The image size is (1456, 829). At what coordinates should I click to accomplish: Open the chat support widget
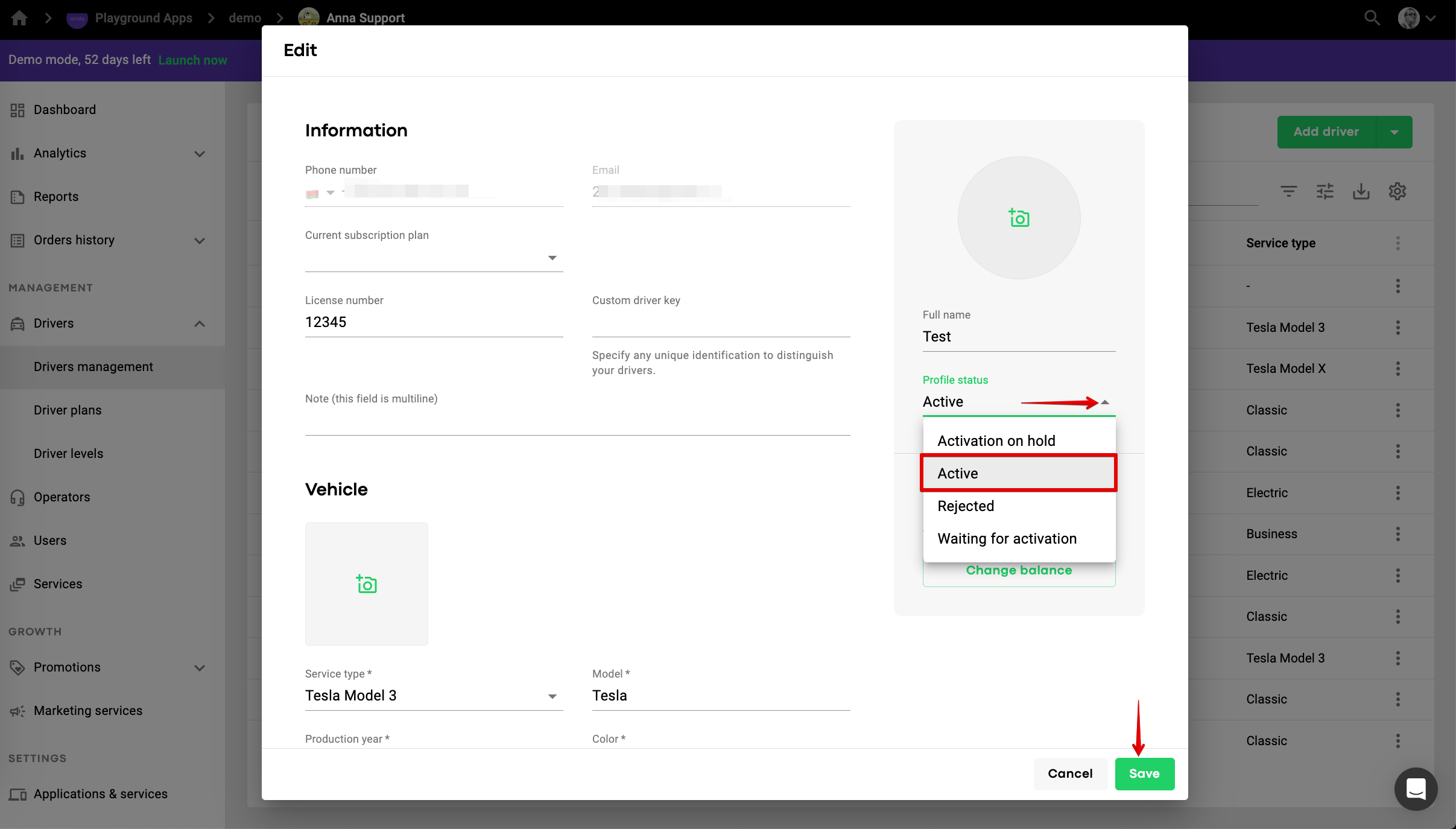pos(1415,789)
